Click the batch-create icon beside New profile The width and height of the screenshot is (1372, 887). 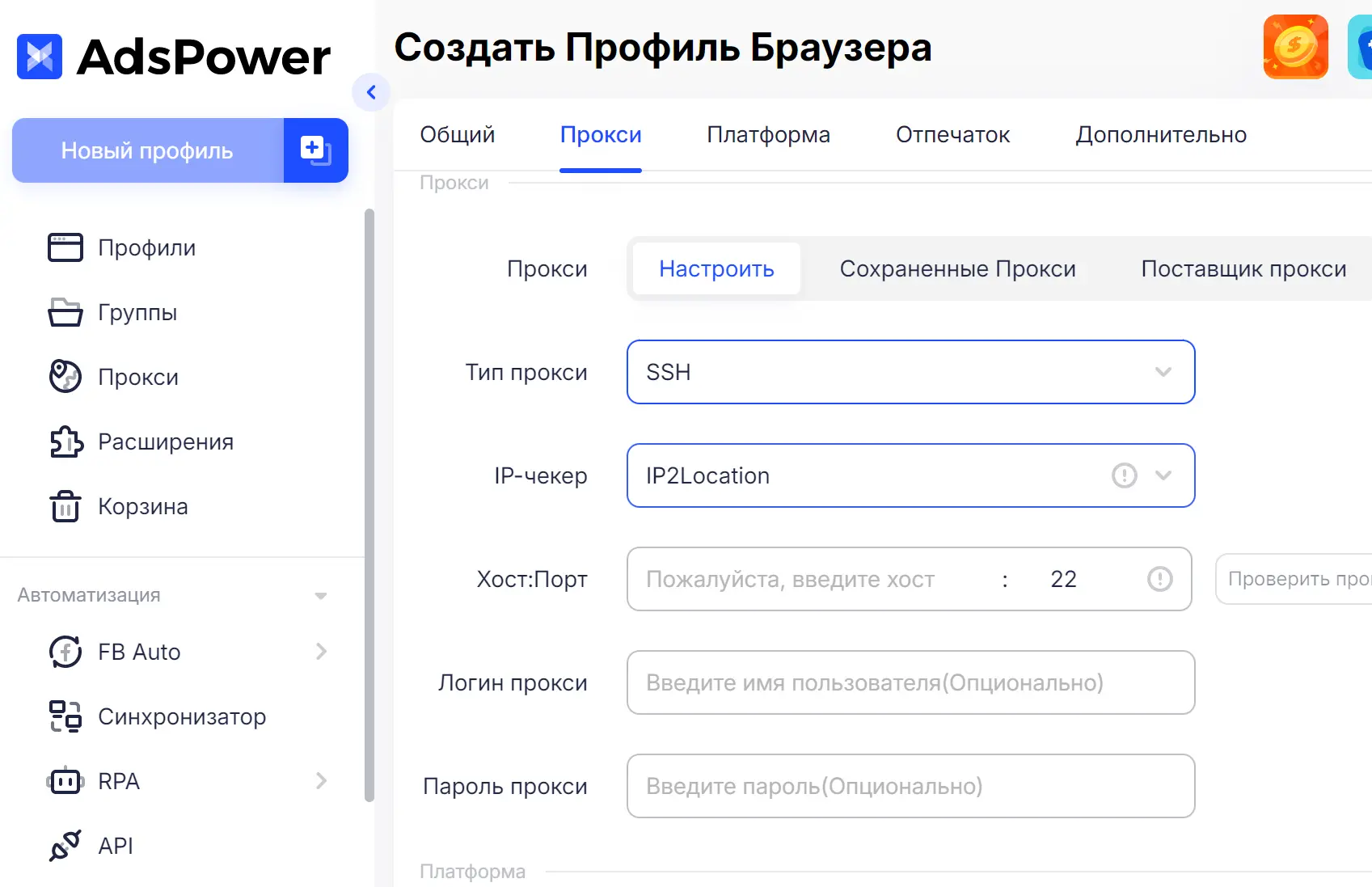[315, 150]
